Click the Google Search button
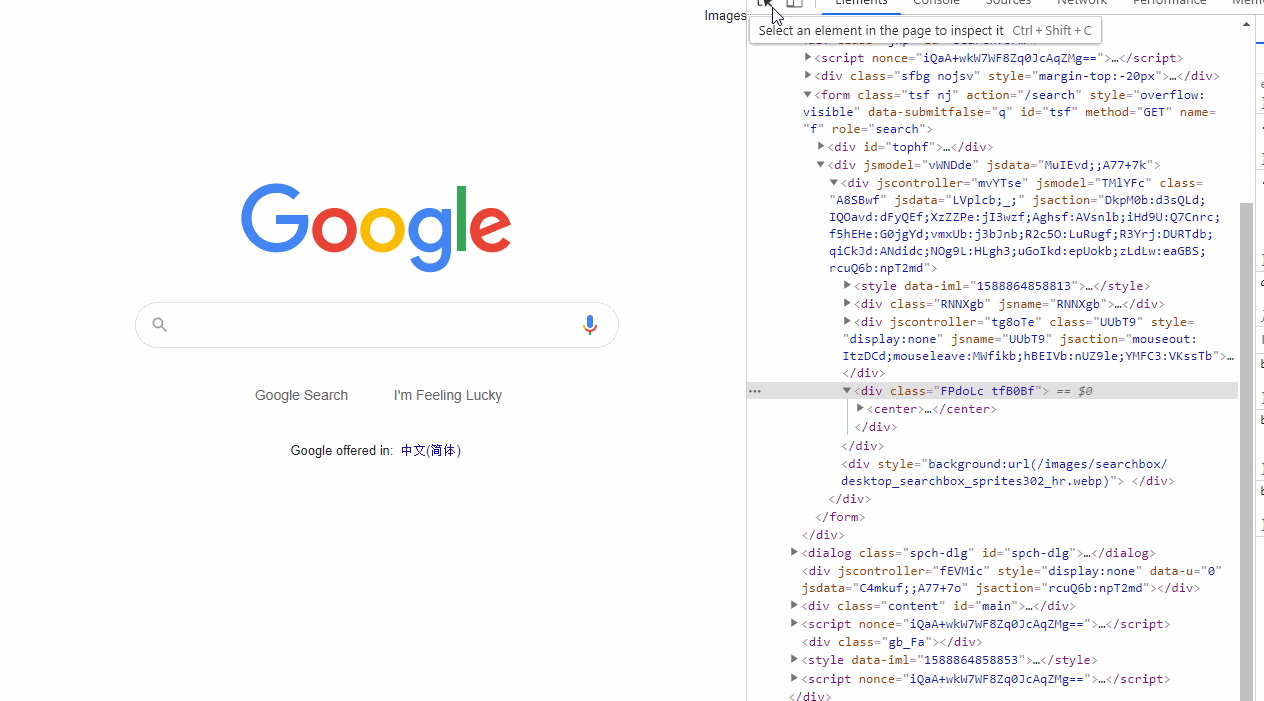Screen dimensions: 1264x701 click(301, 395)
